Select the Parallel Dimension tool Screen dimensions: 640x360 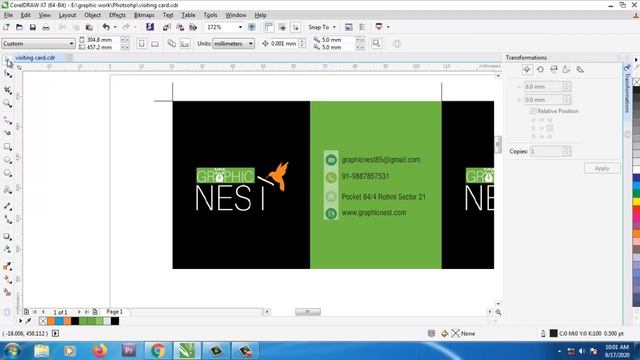click(7, 207)
